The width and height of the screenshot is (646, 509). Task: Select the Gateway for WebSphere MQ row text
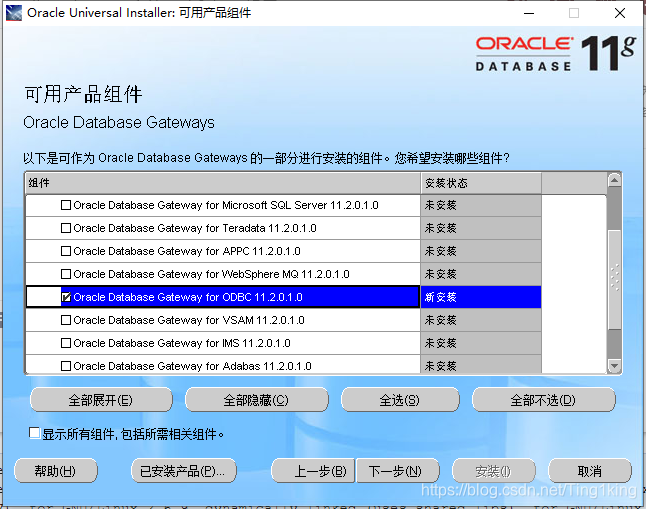pos(211,274)
